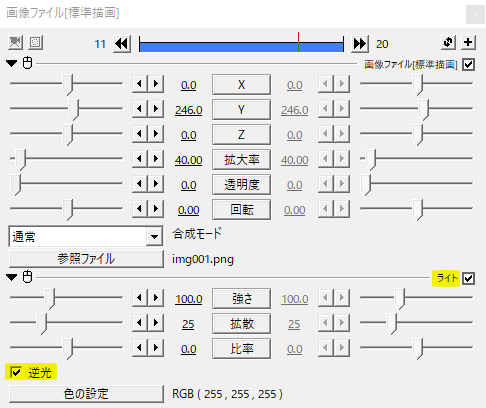Image resolution: width=486 pixels, height=408 pixels.
Task: Click the 拡大率 parameter button
Action: tap(241, 160)
